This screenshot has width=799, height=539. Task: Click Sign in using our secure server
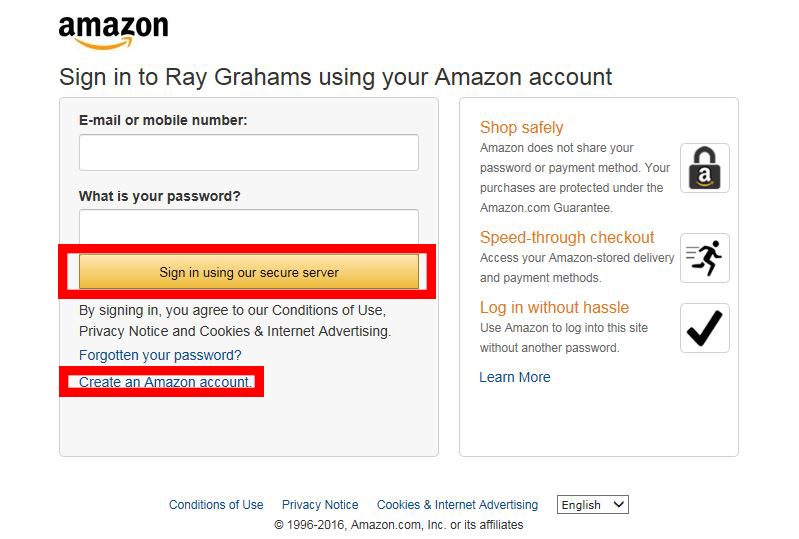coord(249,272)
